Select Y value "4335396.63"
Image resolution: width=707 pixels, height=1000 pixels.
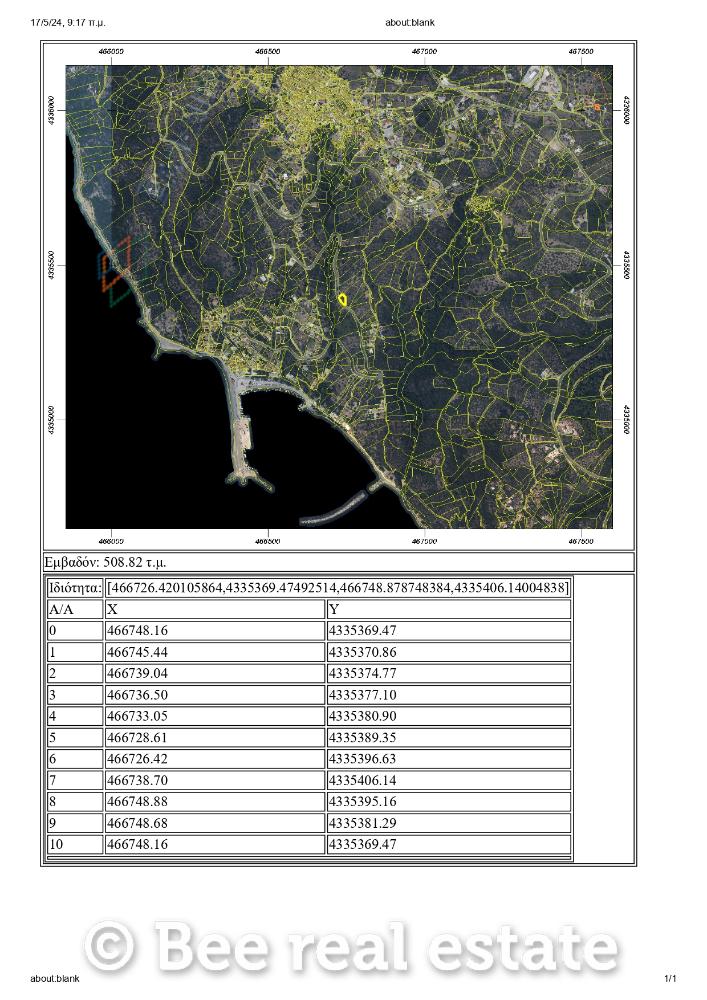(362, 759)
